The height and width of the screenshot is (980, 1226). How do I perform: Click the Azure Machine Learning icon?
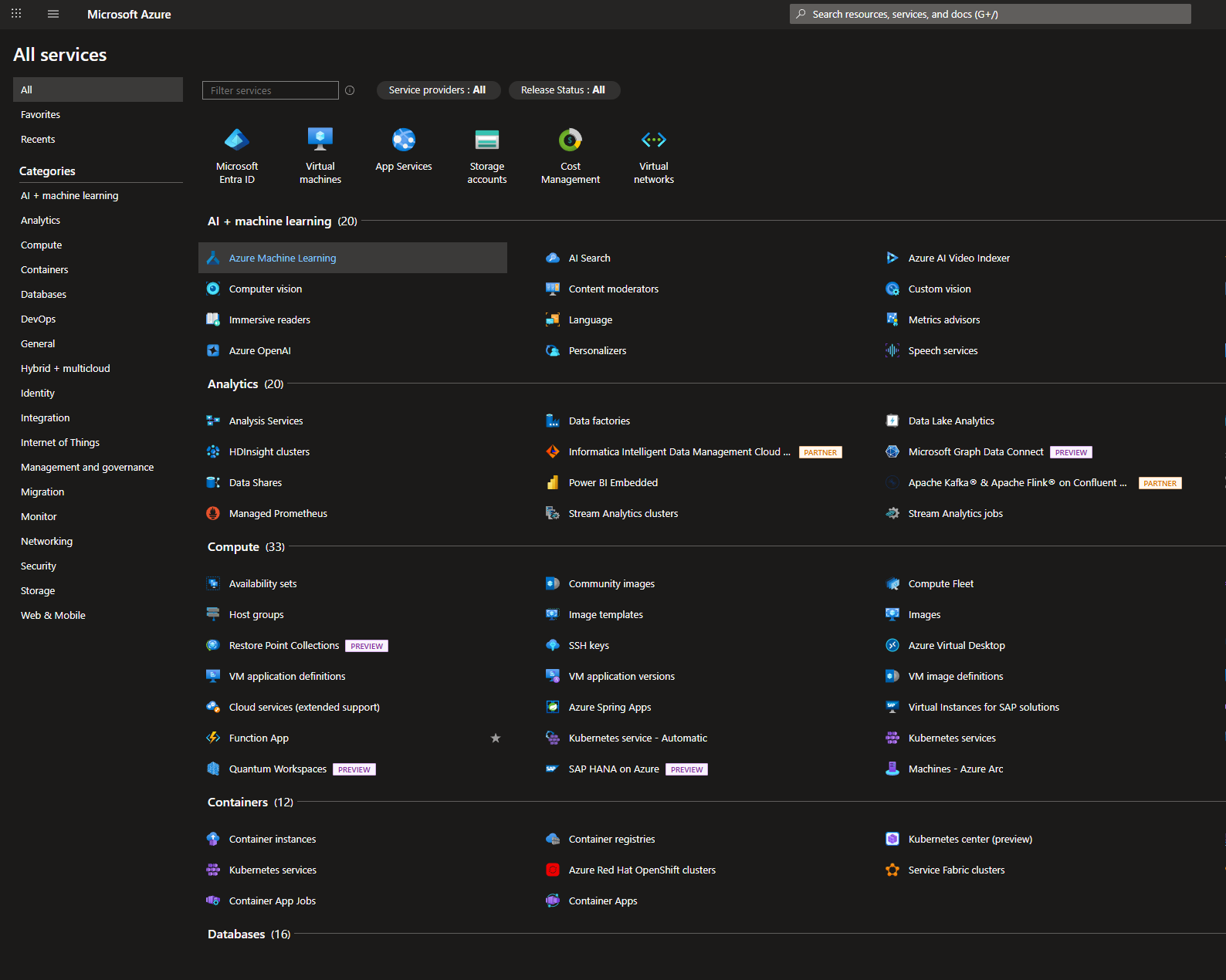tap(213, 258)
